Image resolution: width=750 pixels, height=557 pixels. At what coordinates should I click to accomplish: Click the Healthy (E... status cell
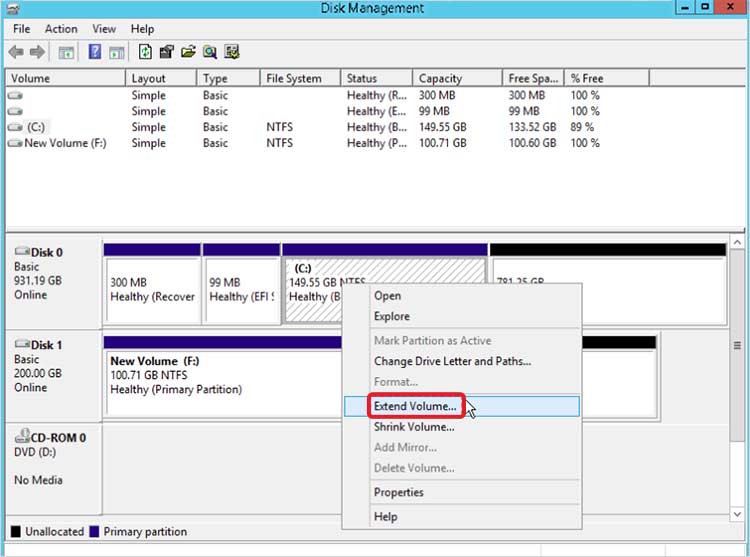(x=377, y=111)
